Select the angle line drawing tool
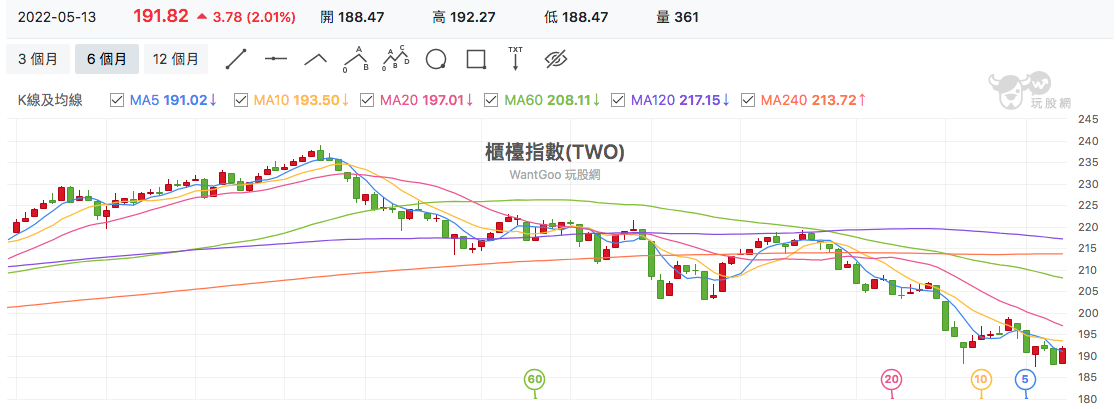The image size is (1116, 409). (315, 59)
